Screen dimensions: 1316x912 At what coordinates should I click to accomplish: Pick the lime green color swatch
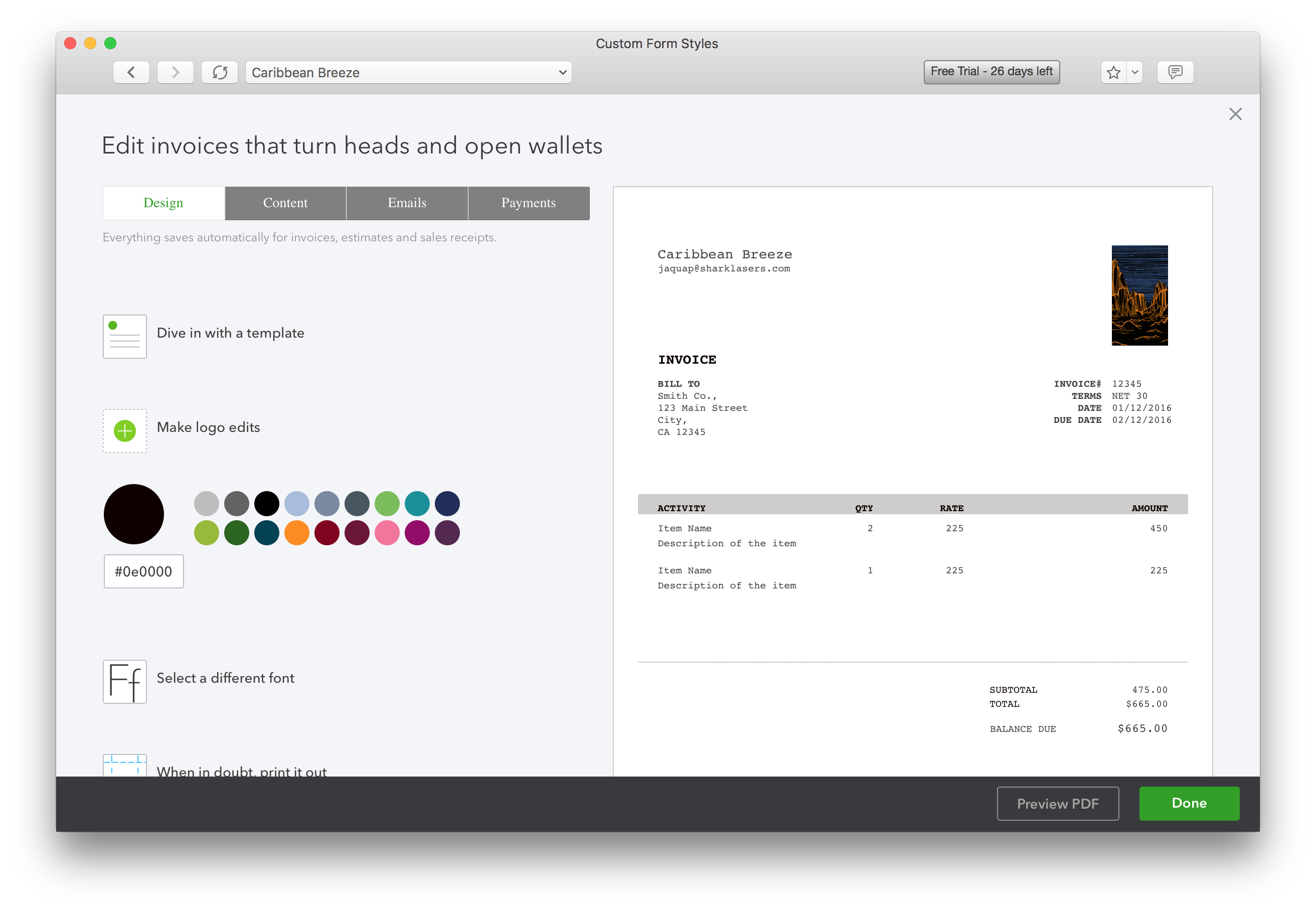click(206, 533)
